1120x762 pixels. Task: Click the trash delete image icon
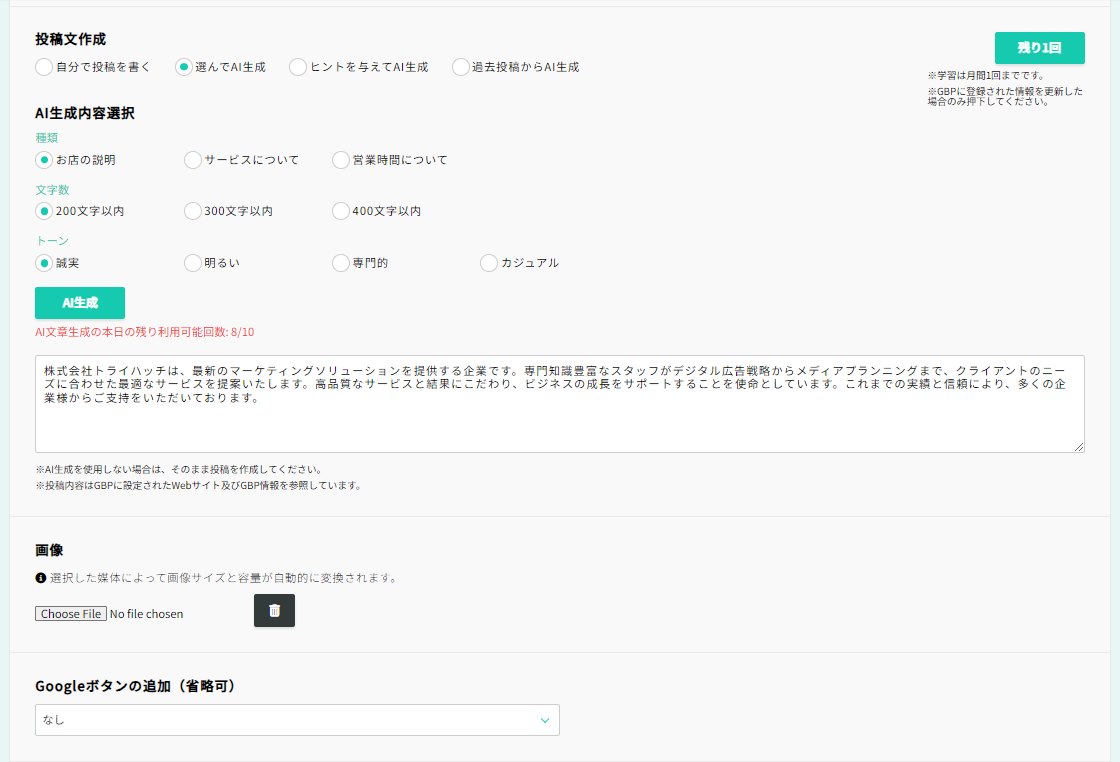(x=274, y=611)
